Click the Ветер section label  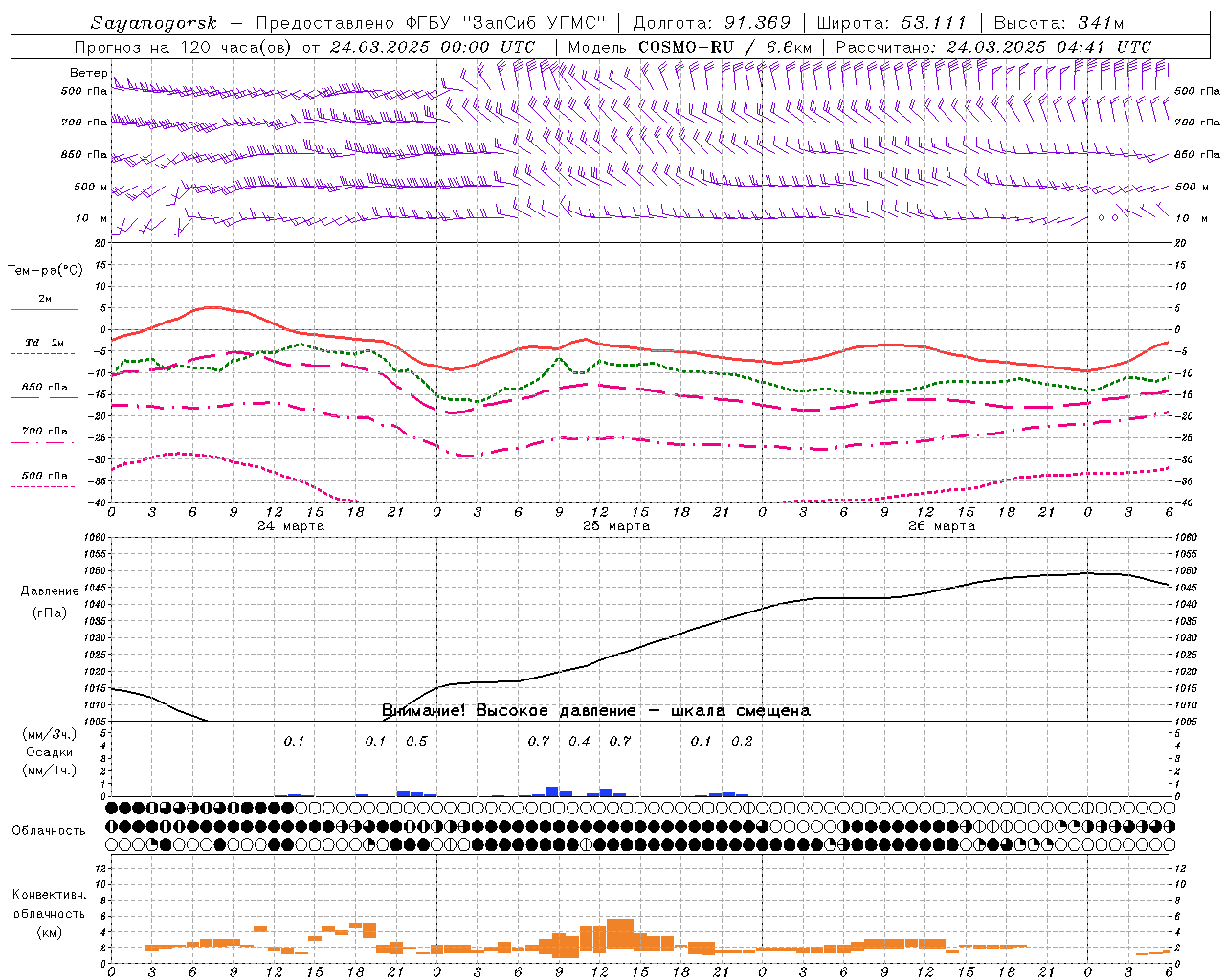point(89,73)
